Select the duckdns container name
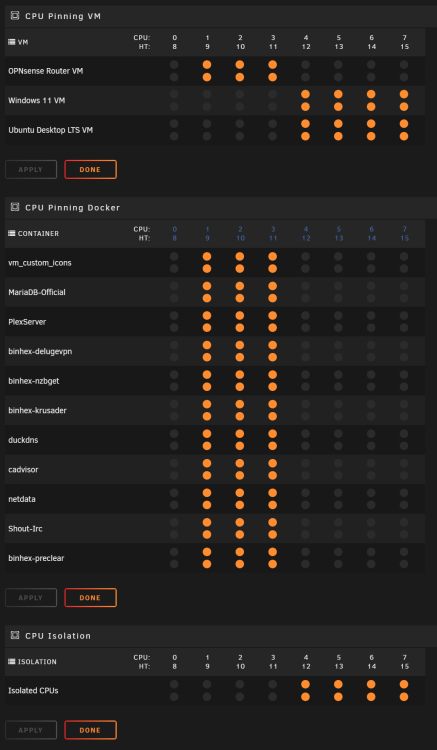This screenshot has height=750, width=437. click(x=23, y=440)
